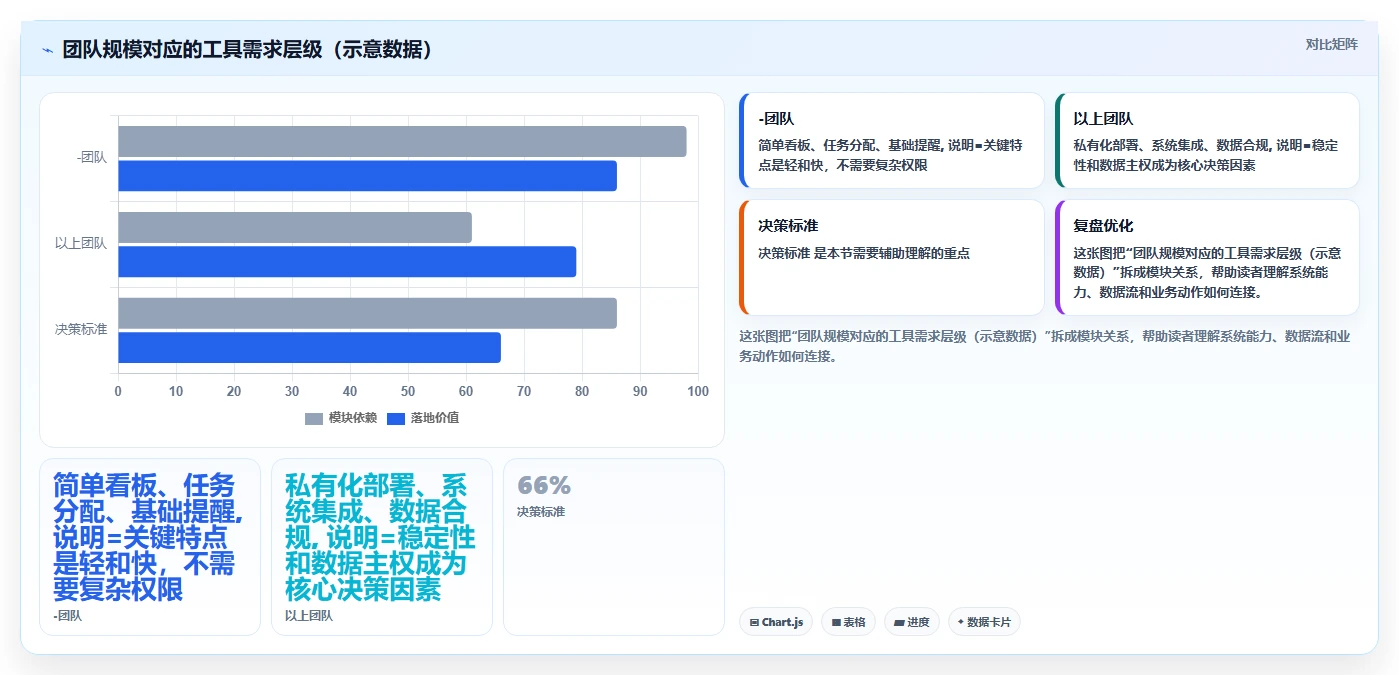The image size is (1399, 675).
Task: Click the 66% value text
Action: coord(544,486)
